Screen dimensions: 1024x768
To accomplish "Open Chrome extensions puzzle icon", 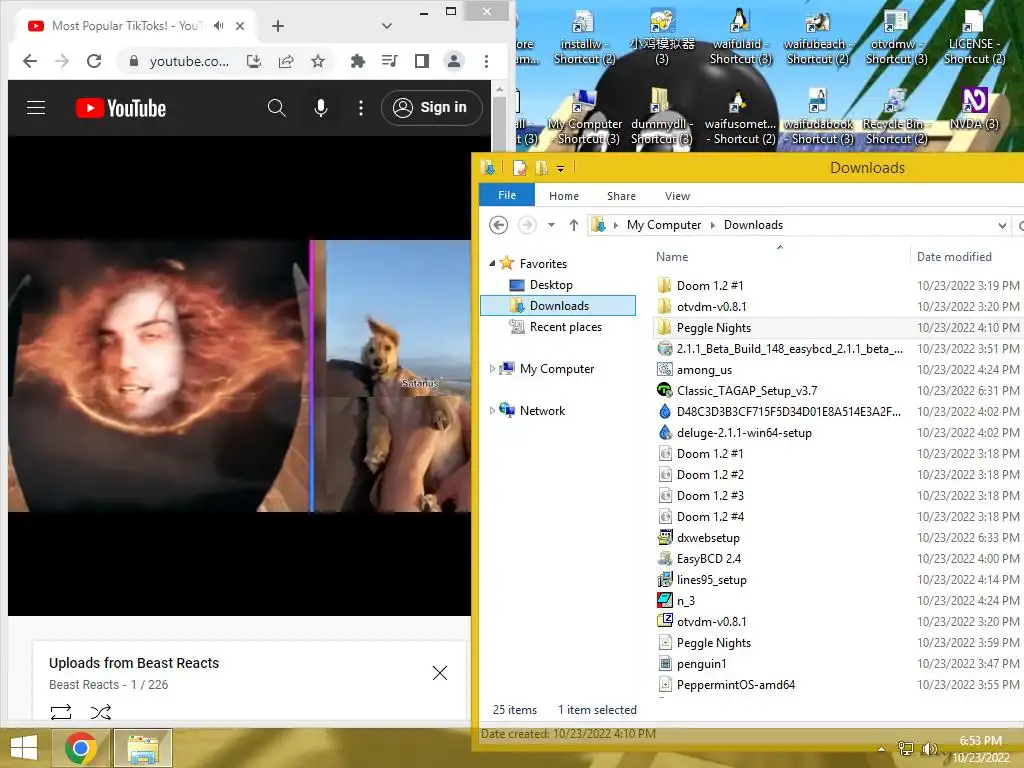I will (x=357, y=61).
